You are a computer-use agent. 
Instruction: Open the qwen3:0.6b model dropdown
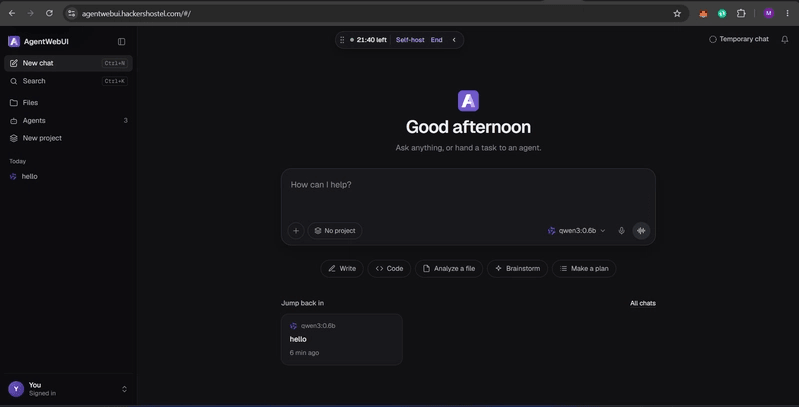576,231
